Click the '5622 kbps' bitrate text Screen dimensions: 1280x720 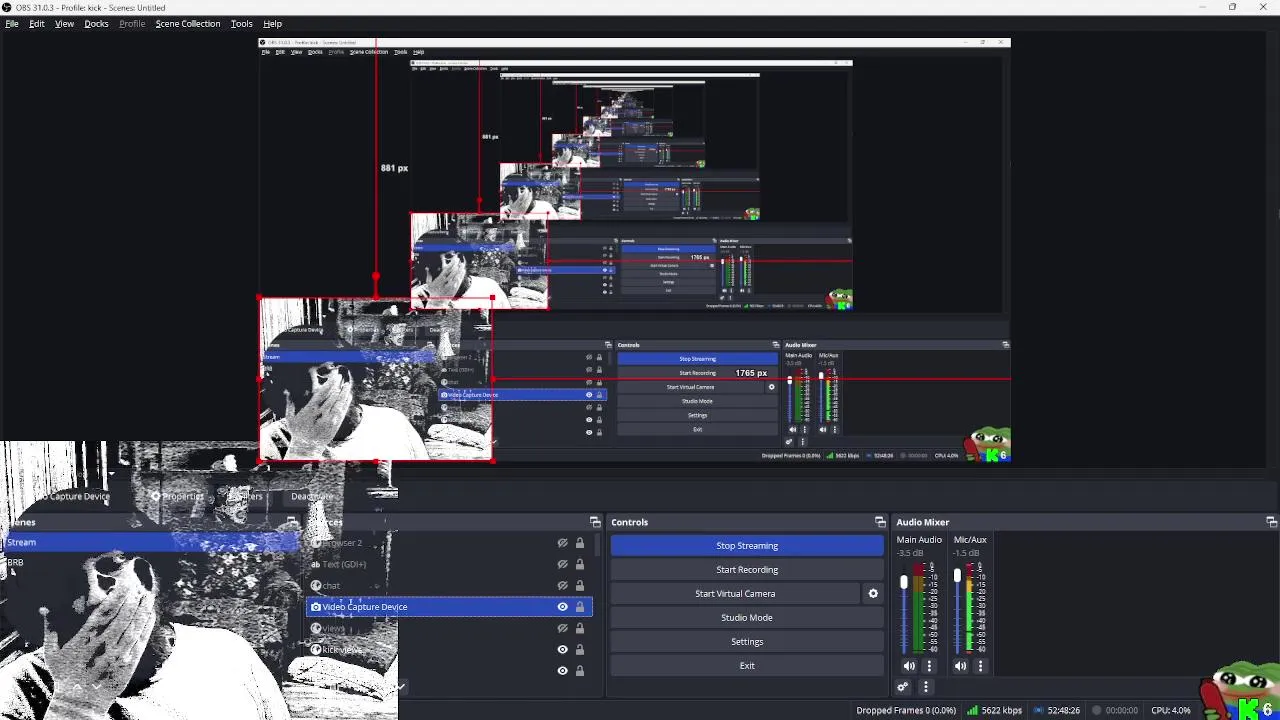click(1001, 711)
